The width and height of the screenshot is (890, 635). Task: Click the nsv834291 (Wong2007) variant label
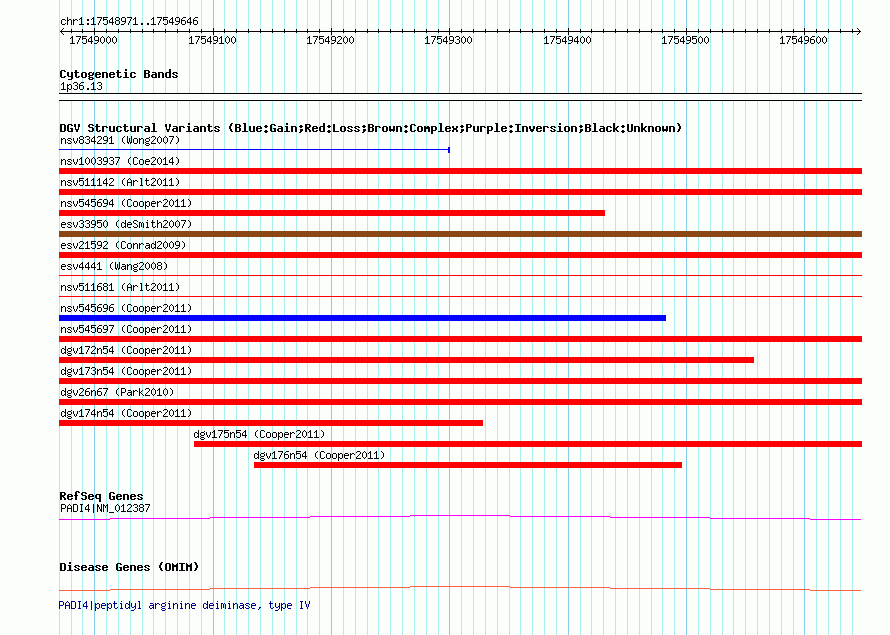[x=120, y=140]
